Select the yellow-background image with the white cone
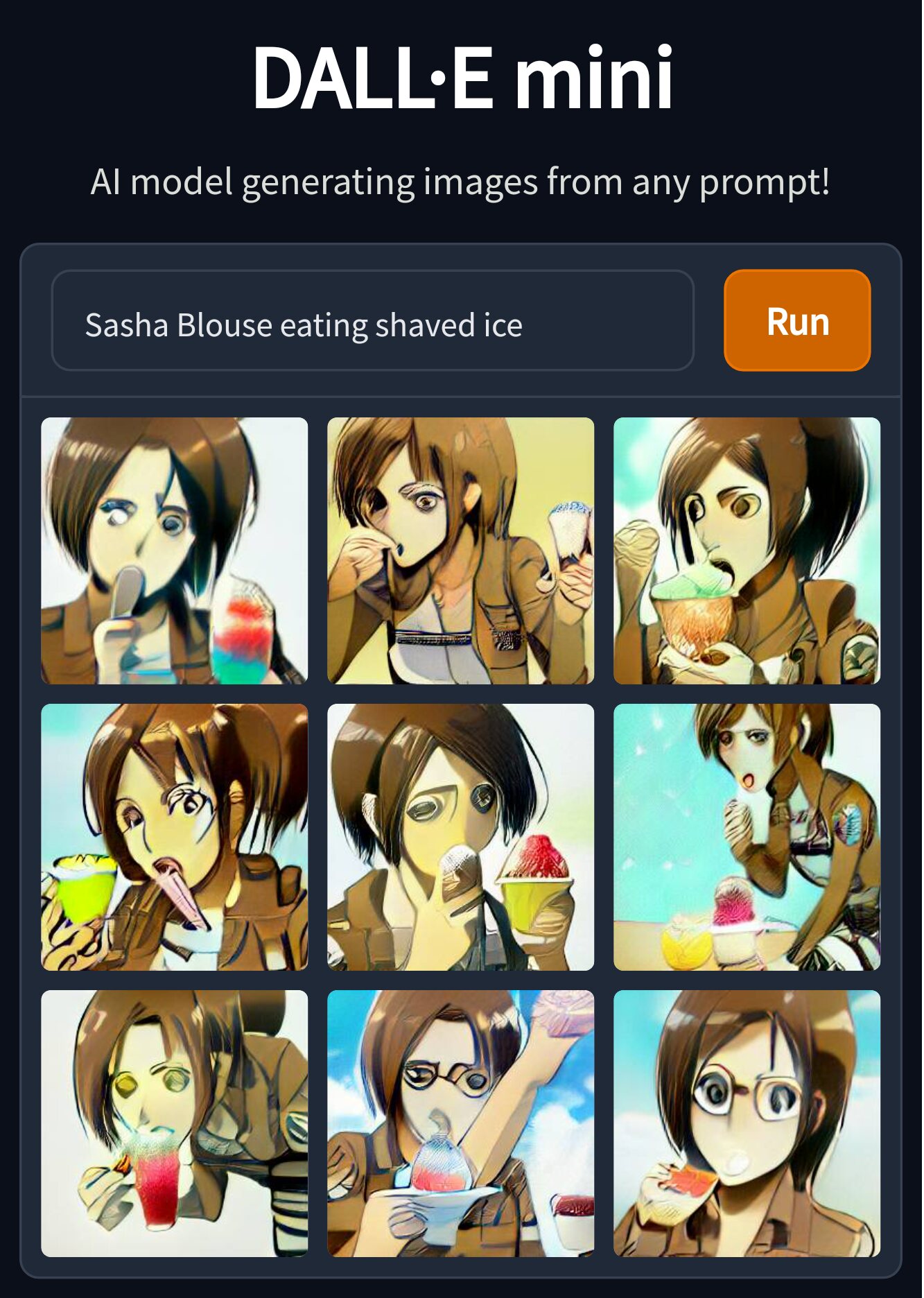Viewport: 924px width, 1298px height. click(x=461, y=551)
